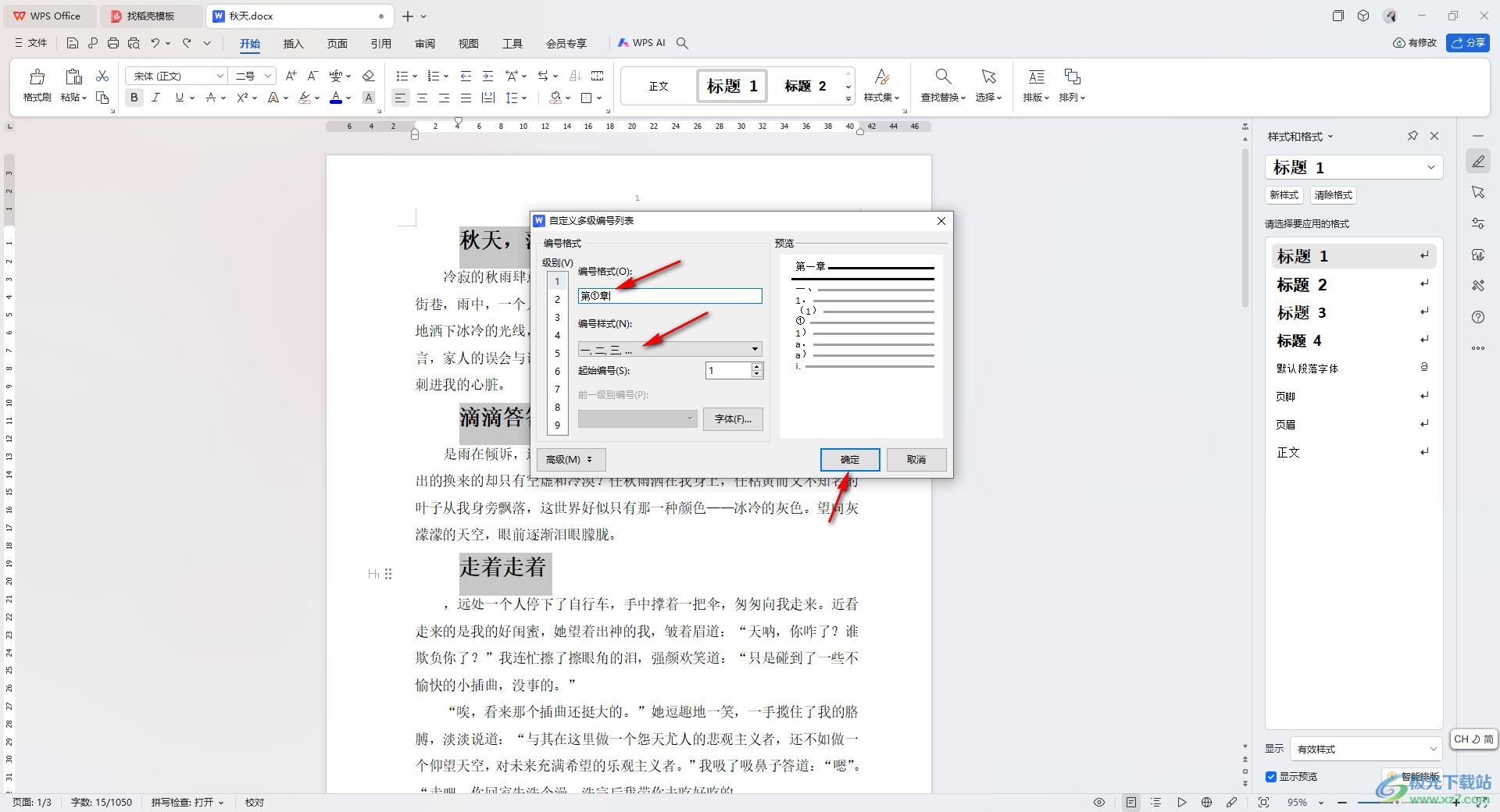Open the font size dropdown
The height and width of the screenshot is (812, 1500).
pyautogui.click(x=268, y=76)
